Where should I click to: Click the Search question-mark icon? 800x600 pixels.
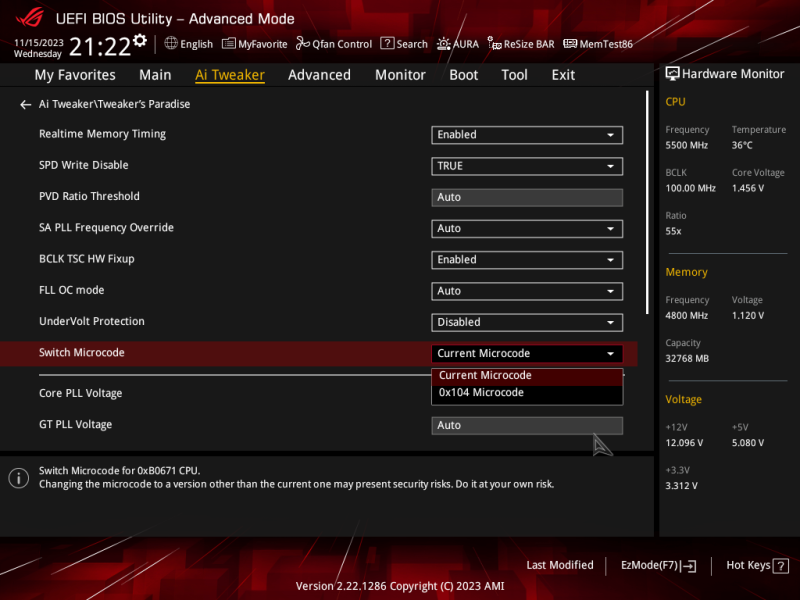pos(387,43)
